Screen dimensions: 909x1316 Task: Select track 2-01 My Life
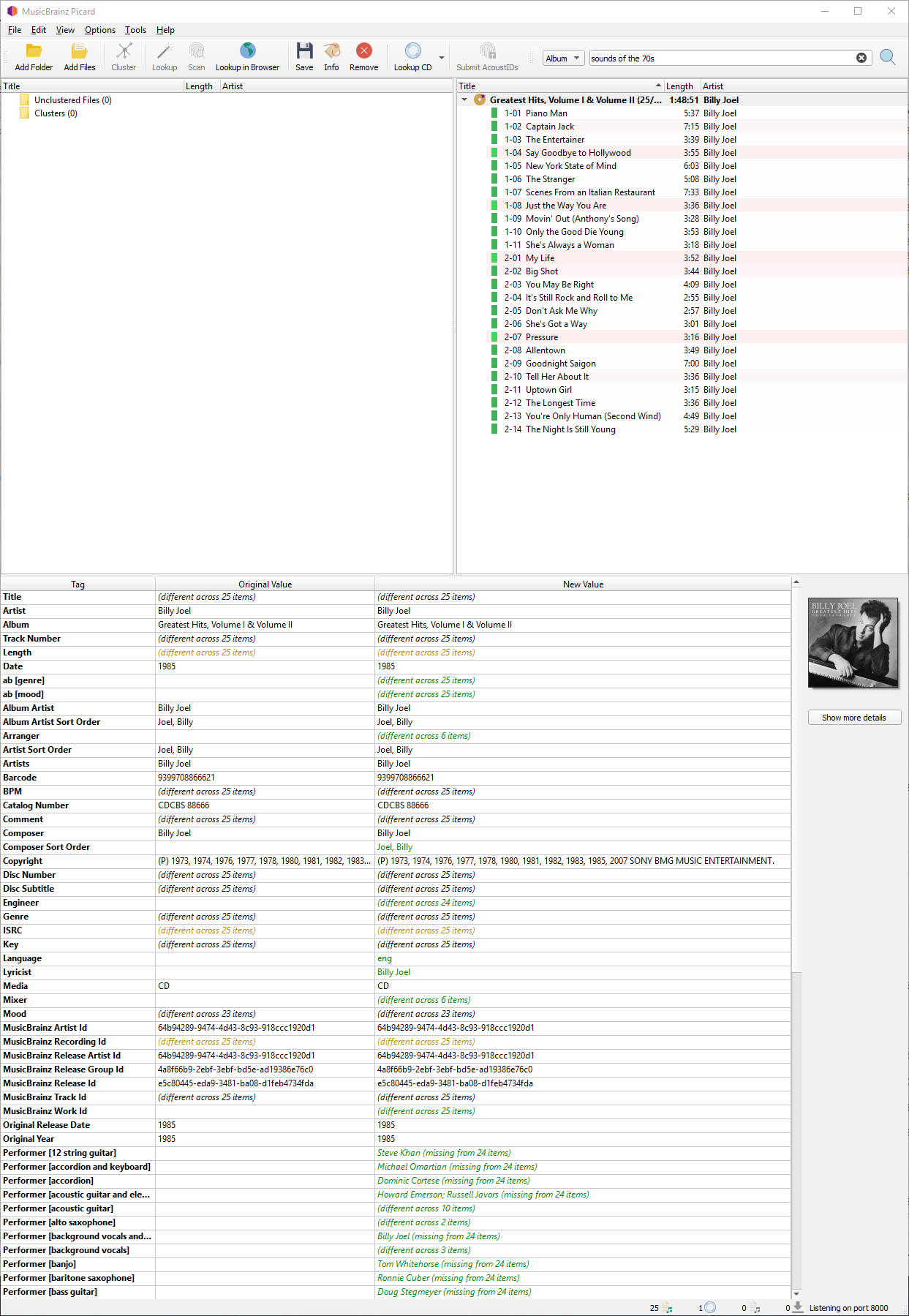pos(529,258)
